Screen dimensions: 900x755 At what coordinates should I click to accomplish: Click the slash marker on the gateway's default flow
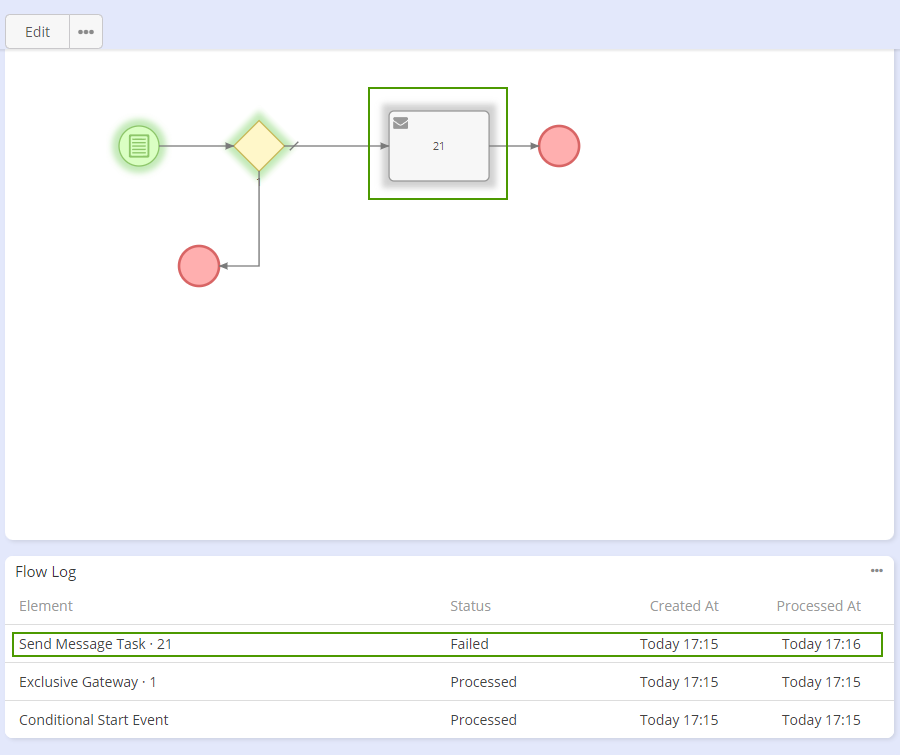coord(293,146)
